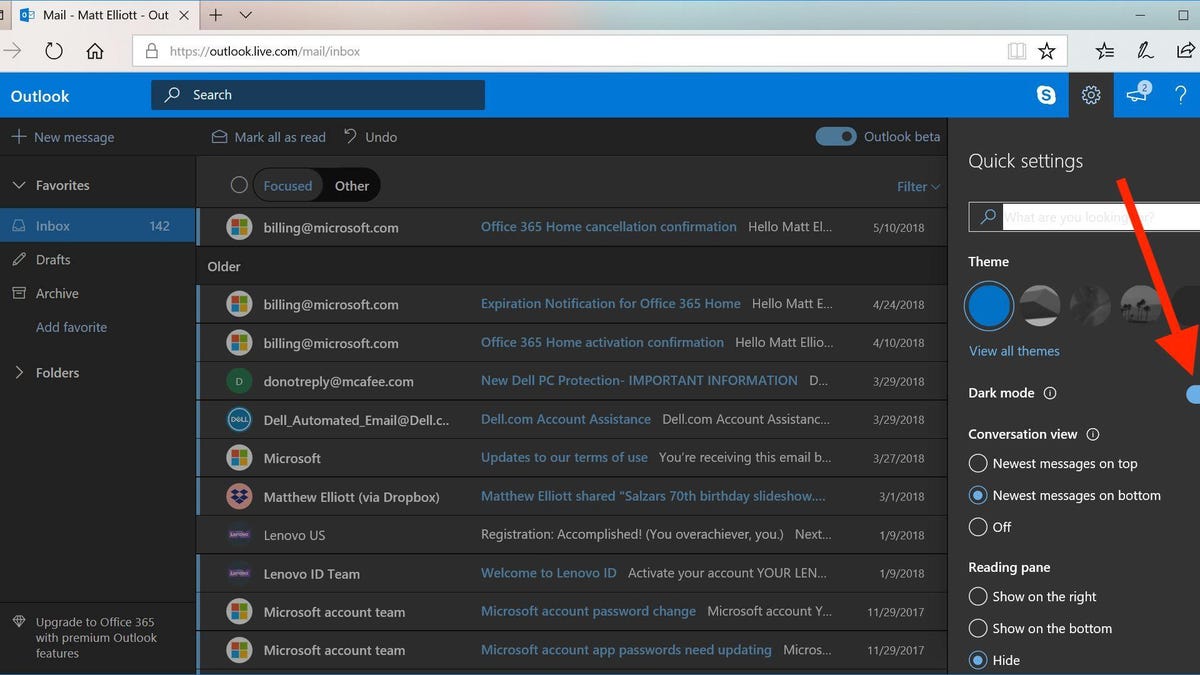This screenshot has width=1200, height=675.
Task: Click the Mark all as read icon
Action: coord(220,137)
